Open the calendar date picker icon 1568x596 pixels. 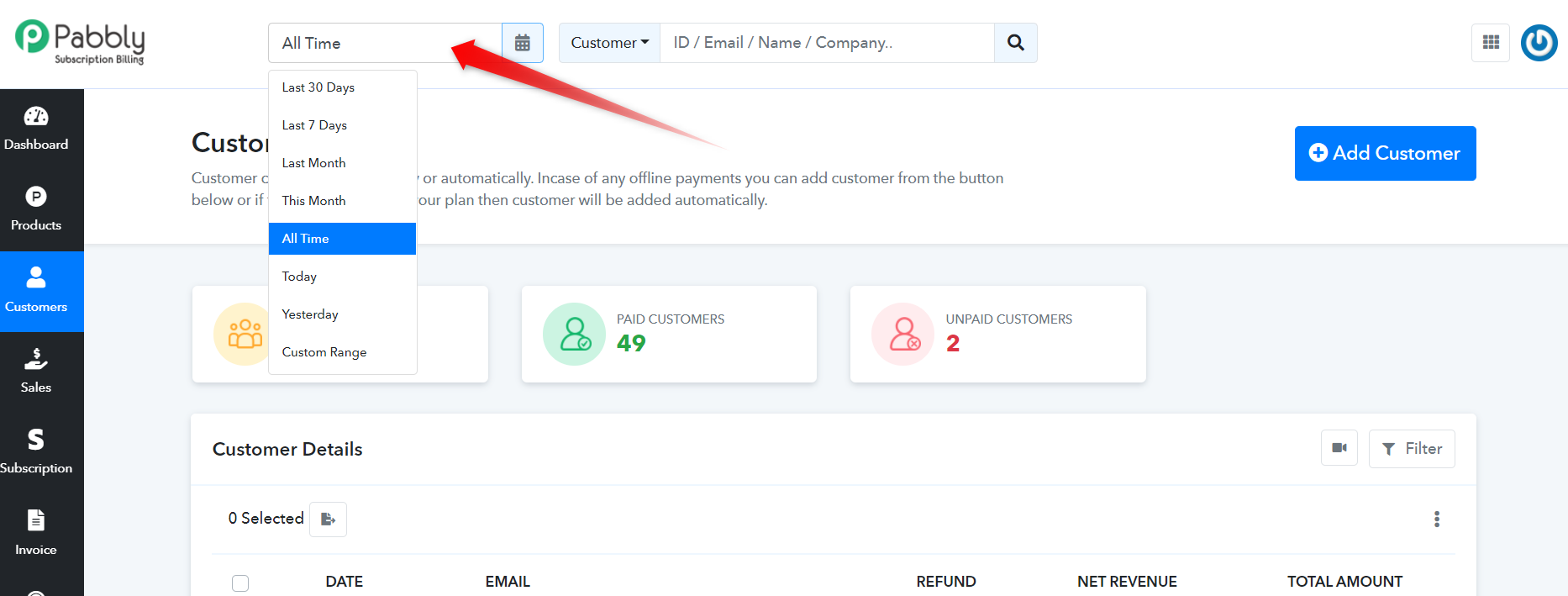pyautogui.click(x=523, y=43)
